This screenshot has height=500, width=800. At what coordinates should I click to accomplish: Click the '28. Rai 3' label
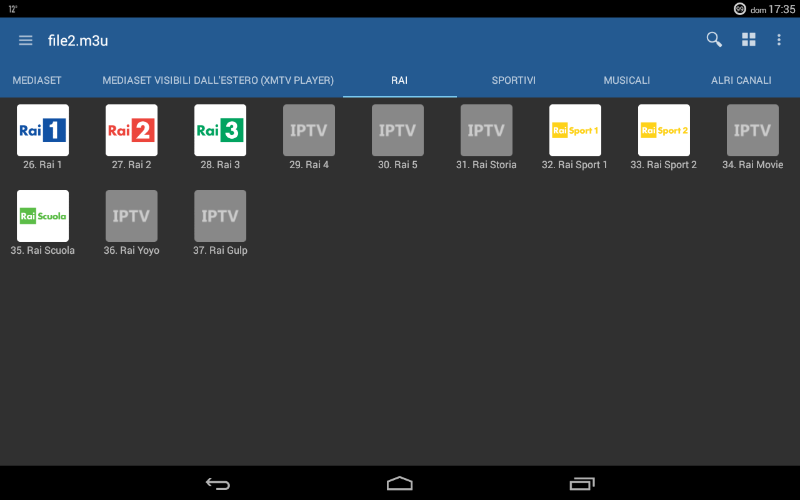pos(220,165)
